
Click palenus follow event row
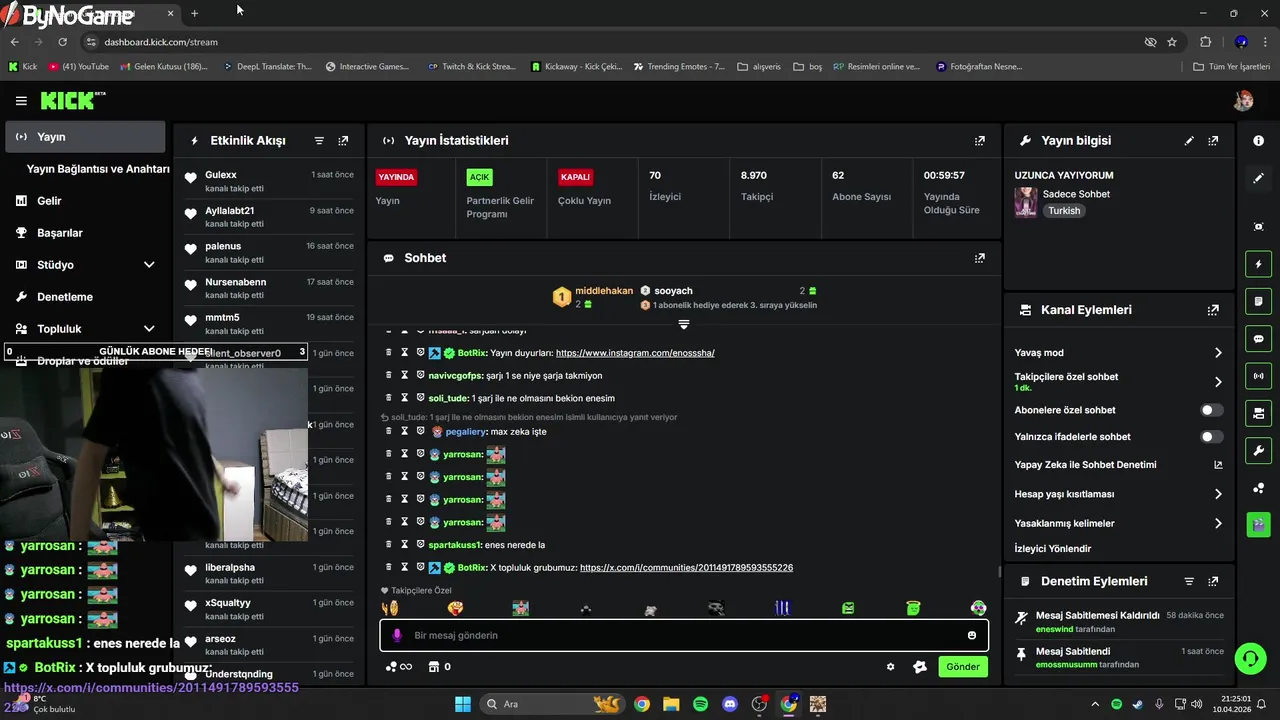pyautogui.click(x=268, y=252)
